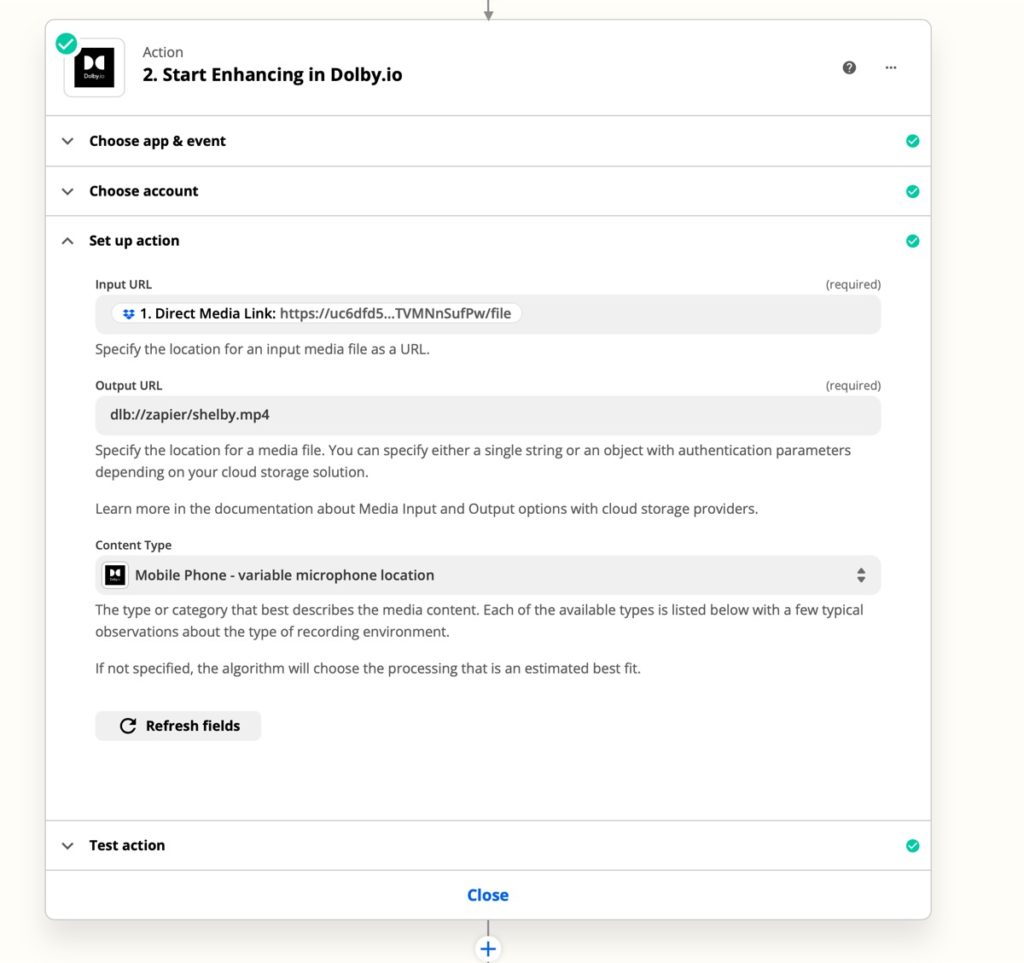Viewport: 1024px width, 963px height.
Task: Open the Content Type dropdown
Action: (488, 575)
